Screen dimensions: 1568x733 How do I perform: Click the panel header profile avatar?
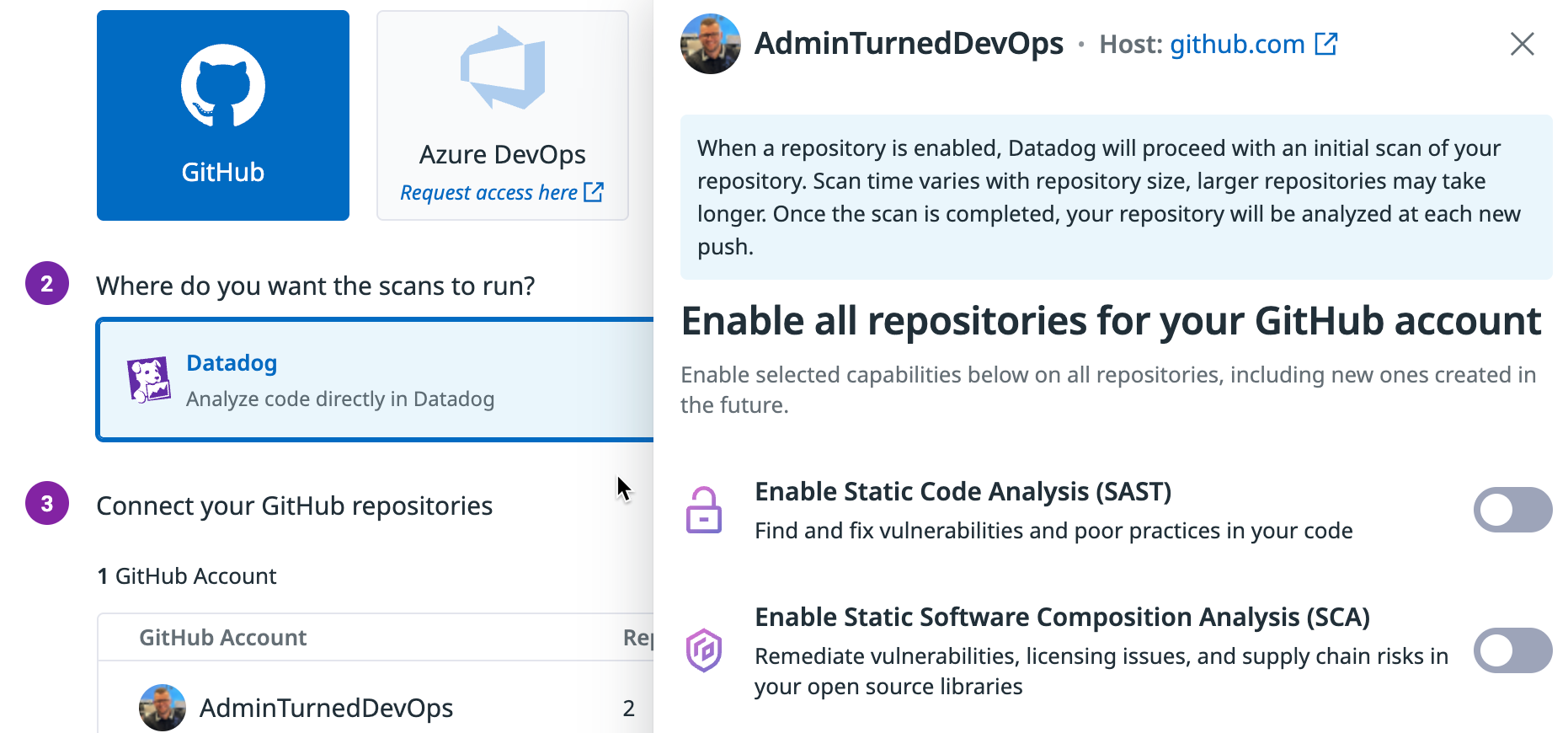pyautogui.click(x=711, y=44)
